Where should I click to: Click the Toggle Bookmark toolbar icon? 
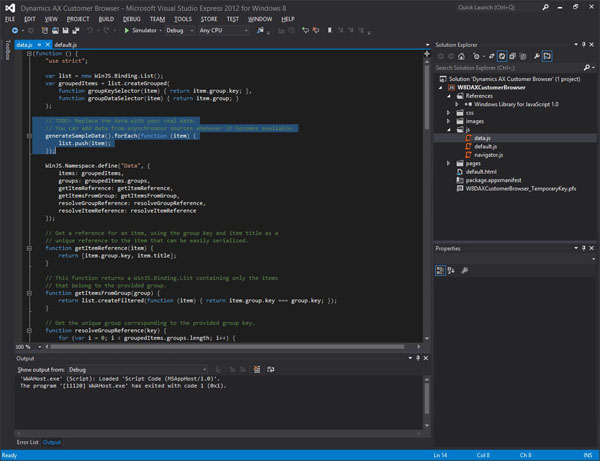click(x=329, y=30)
